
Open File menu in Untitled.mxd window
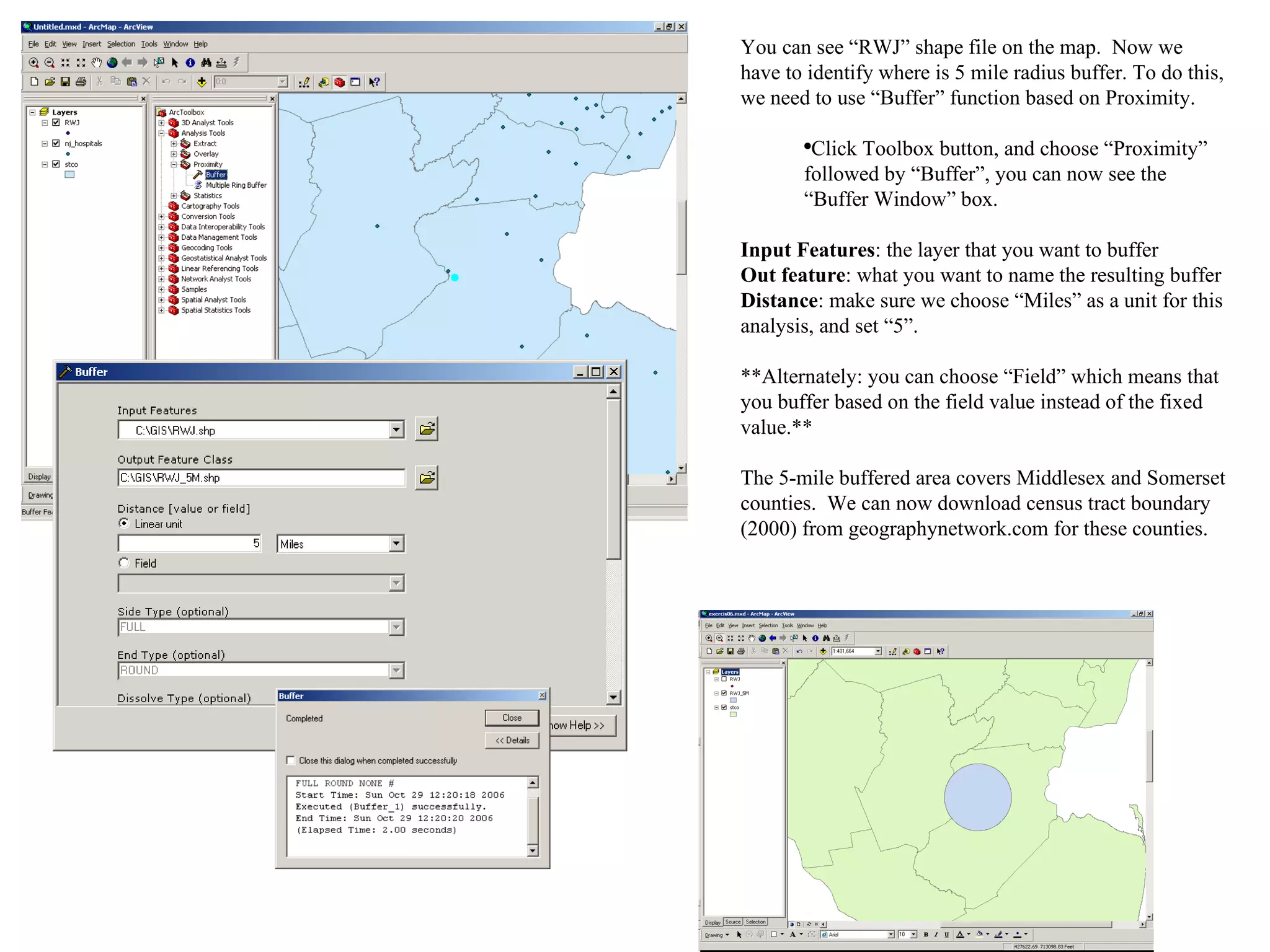point(33,44)
